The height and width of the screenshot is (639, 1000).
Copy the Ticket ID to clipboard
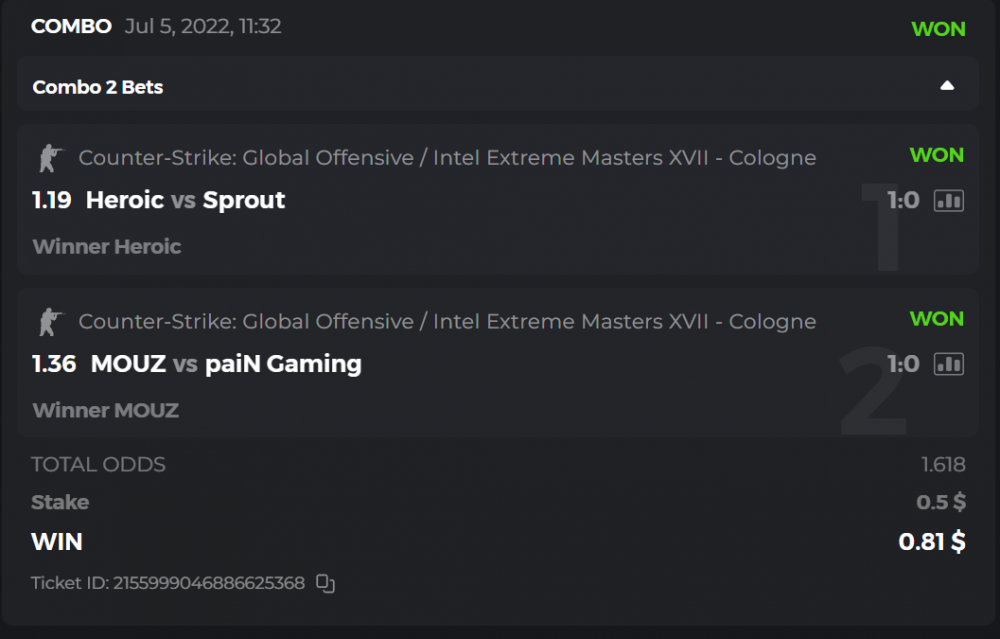point(325,583)
